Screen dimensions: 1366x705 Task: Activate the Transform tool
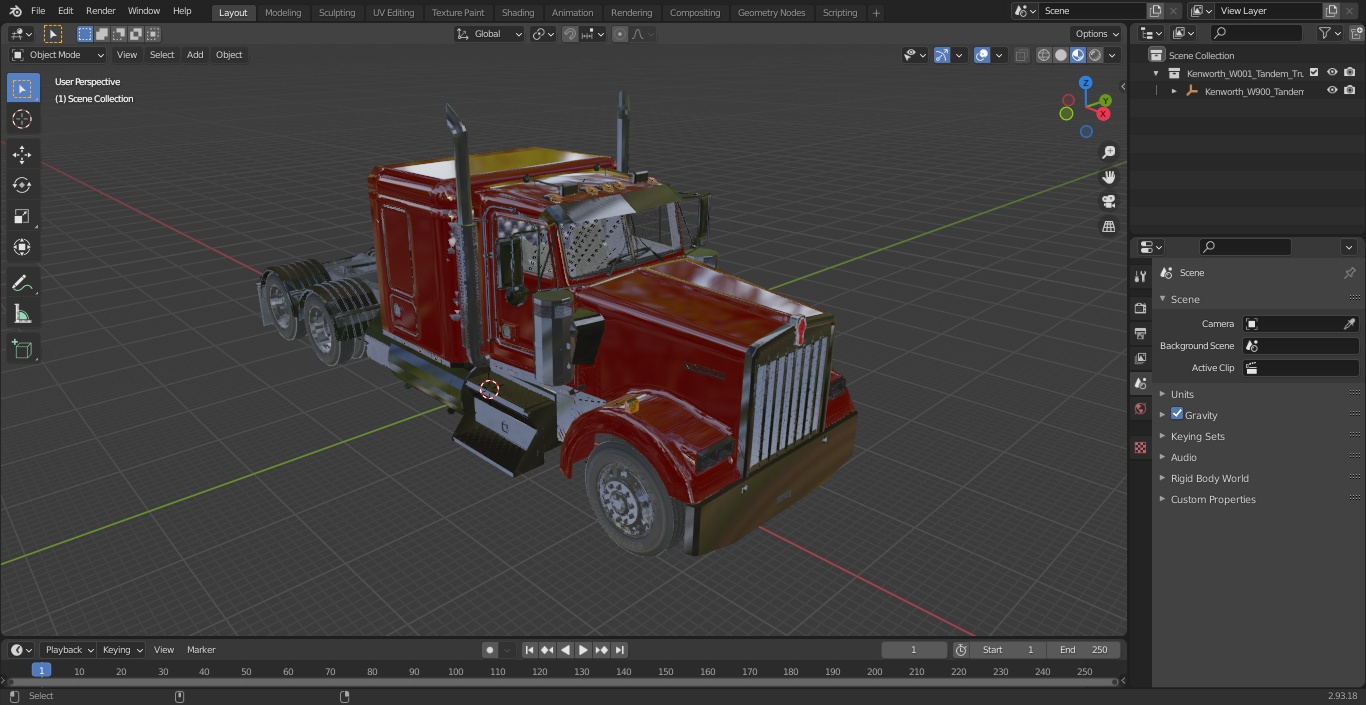click(22, 247)
